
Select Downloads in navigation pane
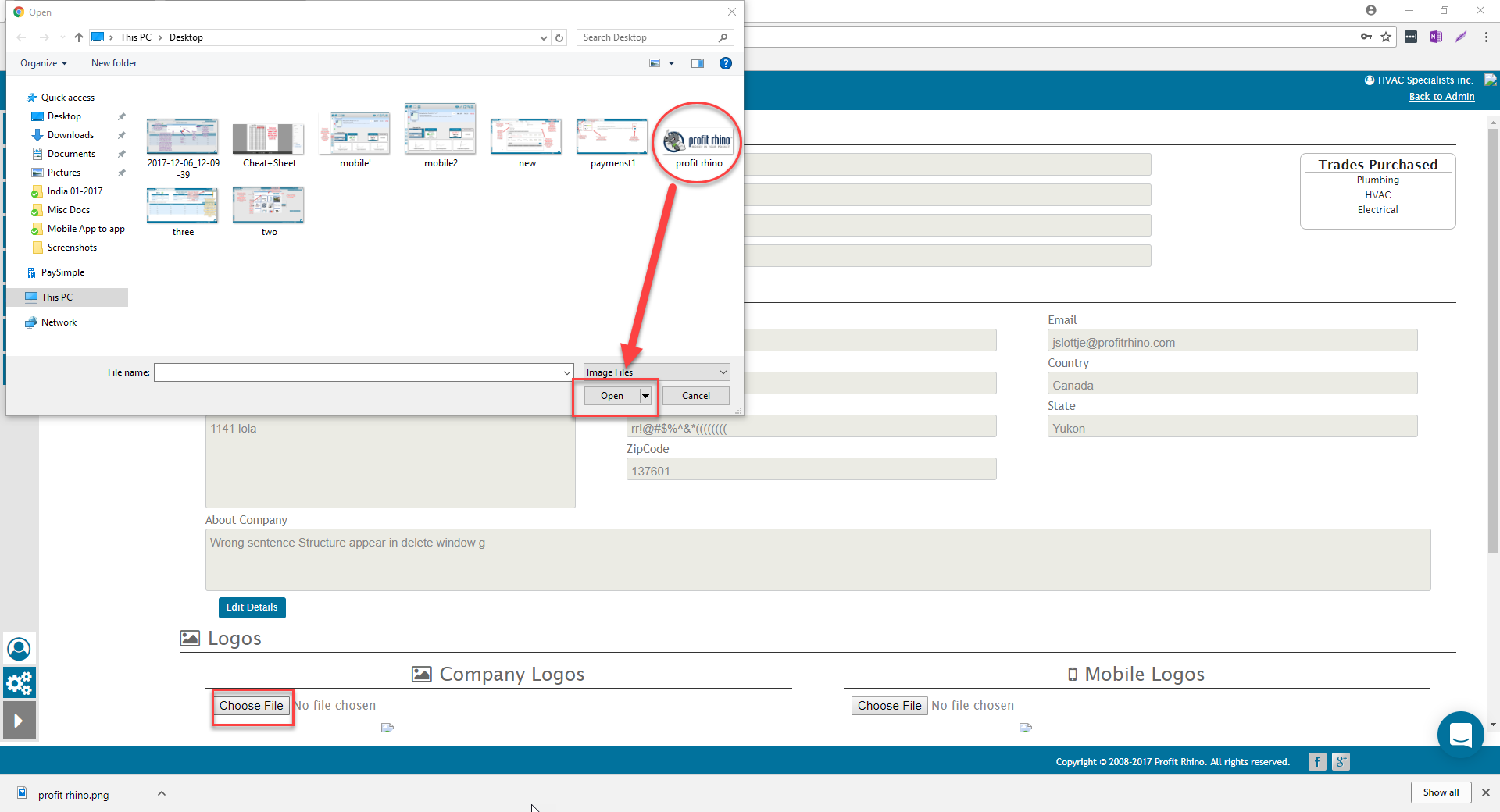coord(70,135)
